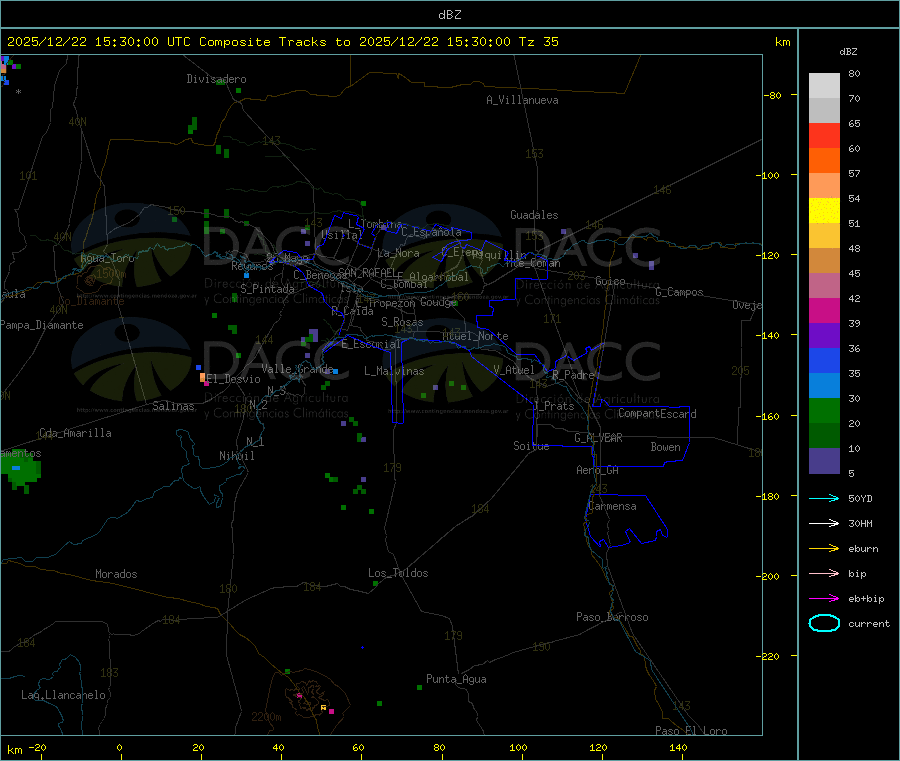Image resolution: width=900 pixels, height=761 pixels.
Task: Click the Valle_Grande place label
Action: coord(297,368)
